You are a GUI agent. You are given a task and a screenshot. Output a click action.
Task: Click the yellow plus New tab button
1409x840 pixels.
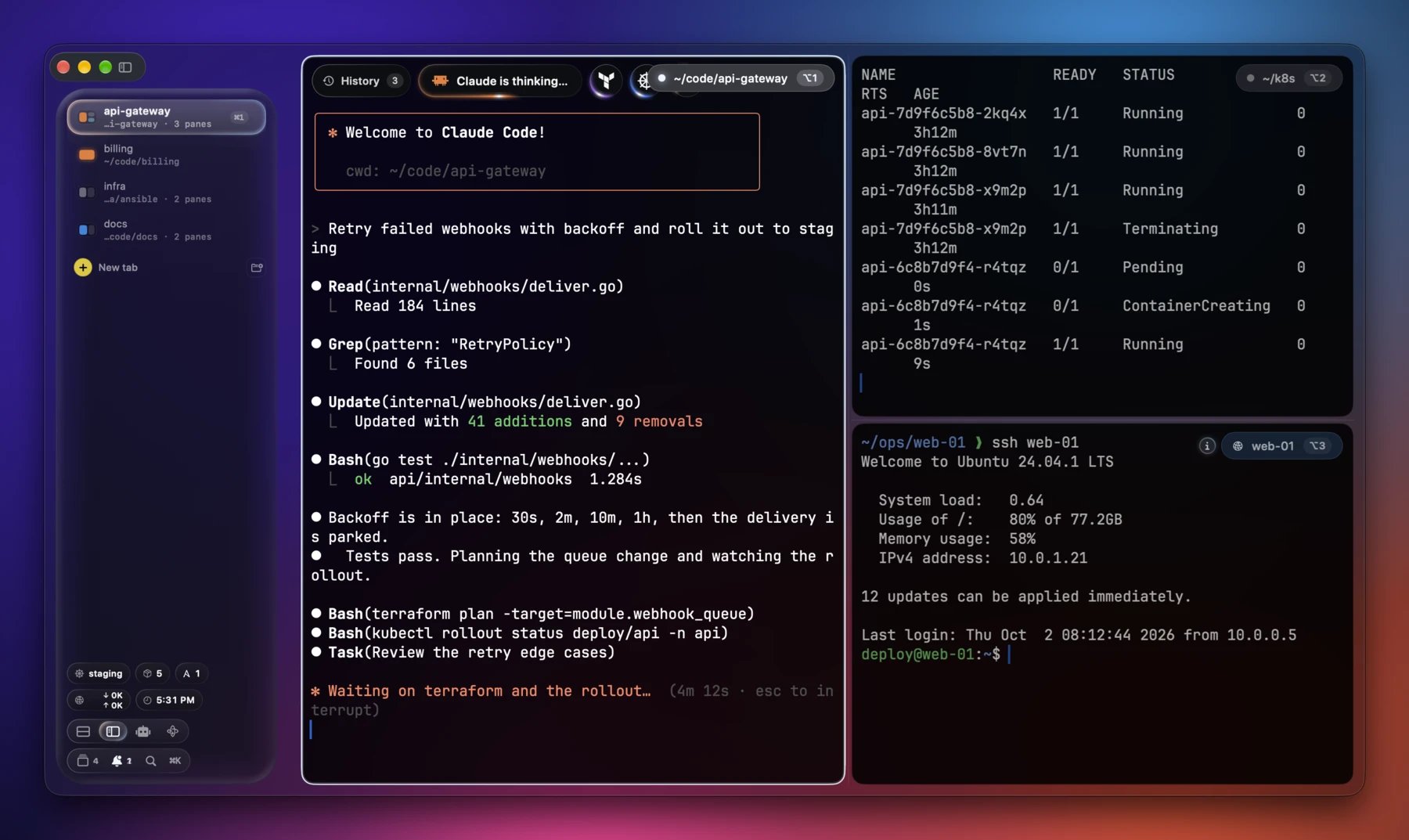[x=83, y=268]
